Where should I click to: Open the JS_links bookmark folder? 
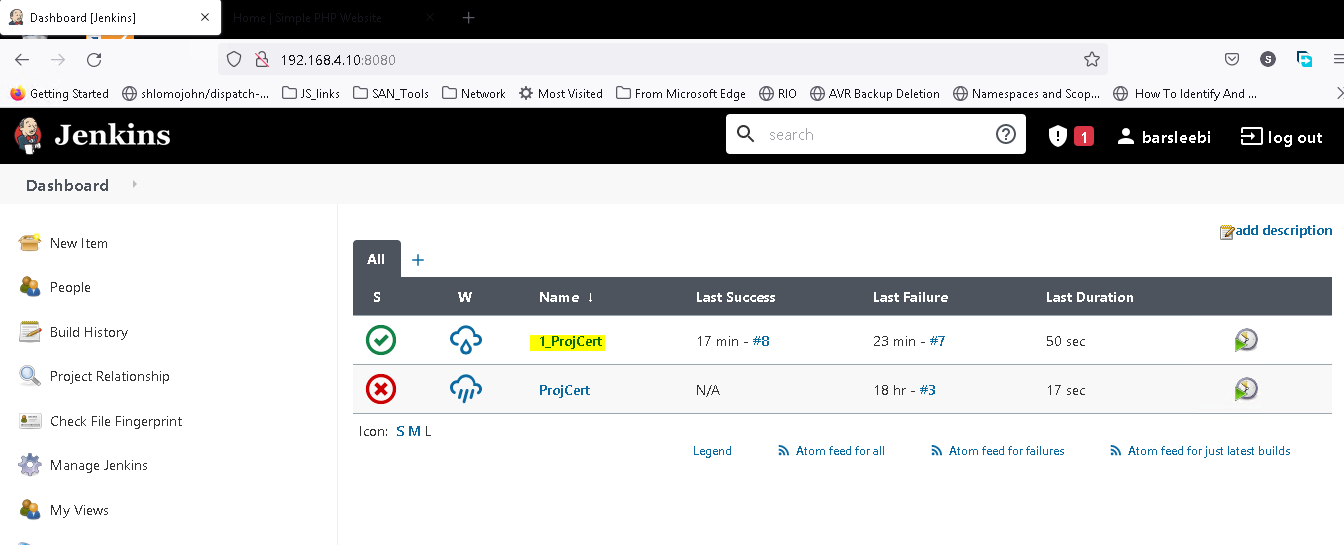(x=311, y=93)
